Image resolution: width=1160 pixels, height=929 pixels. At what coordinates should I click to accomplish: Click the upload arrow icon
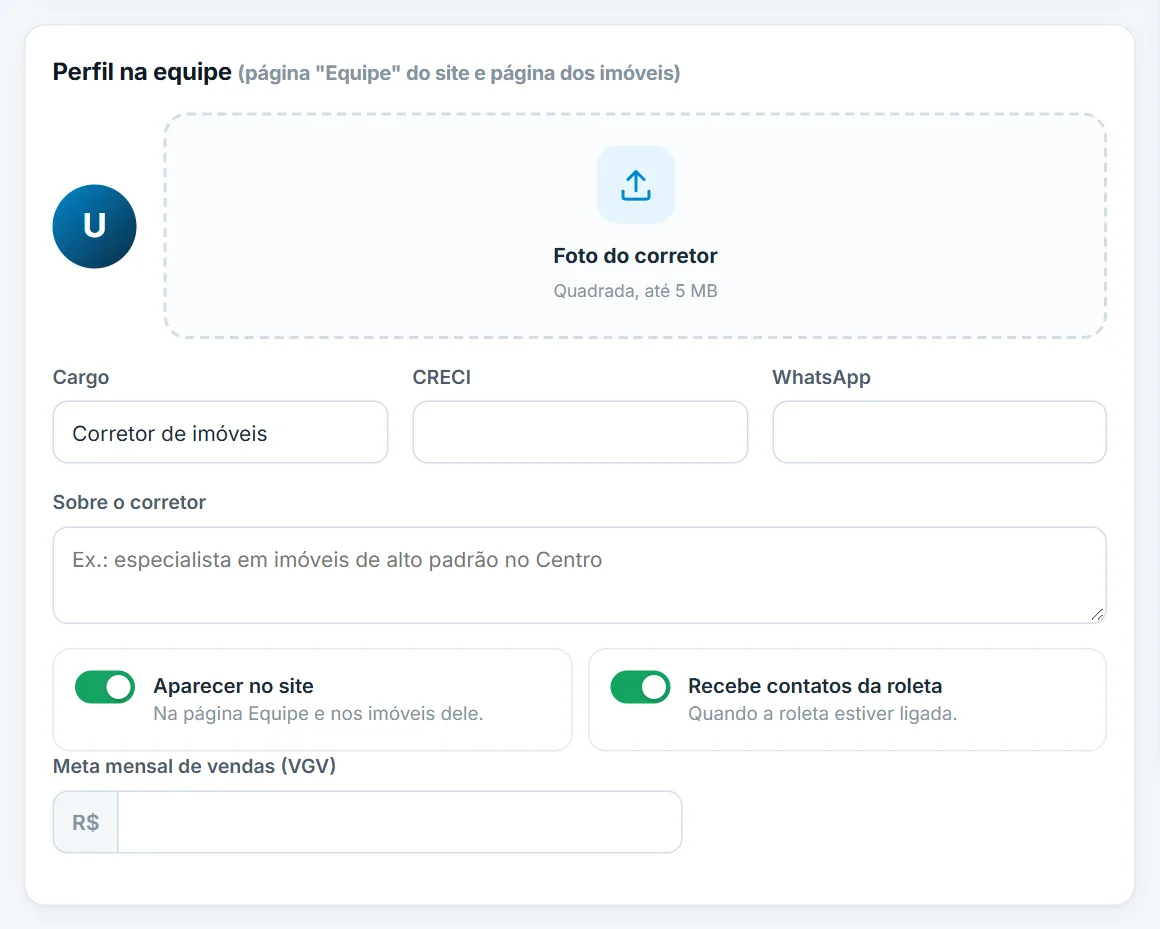pos(635,185)
